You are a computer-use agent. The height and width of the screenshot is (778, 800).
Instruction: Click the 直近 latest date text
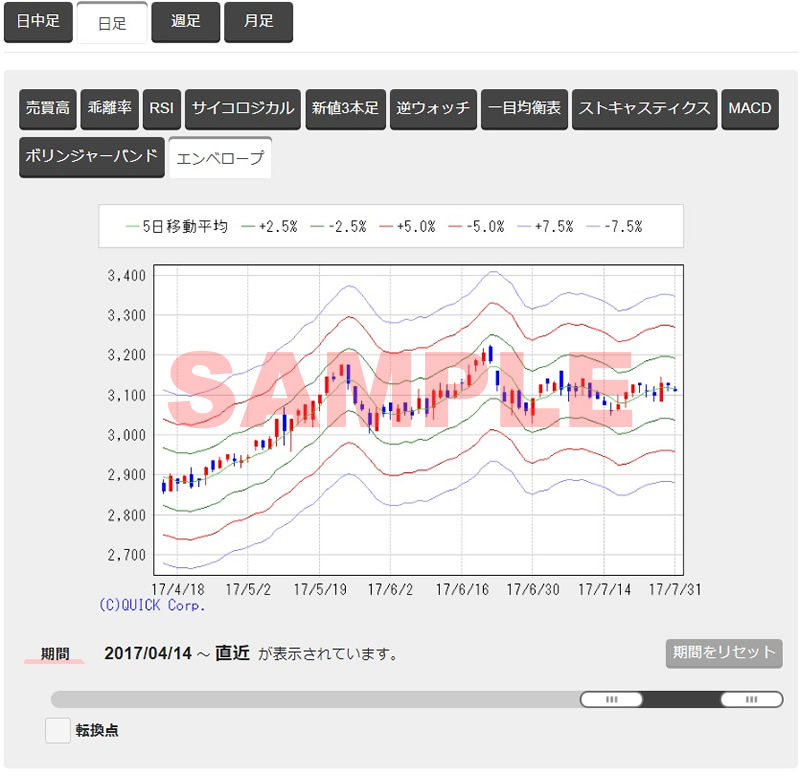pyautogui.click(x=232, y=654)
